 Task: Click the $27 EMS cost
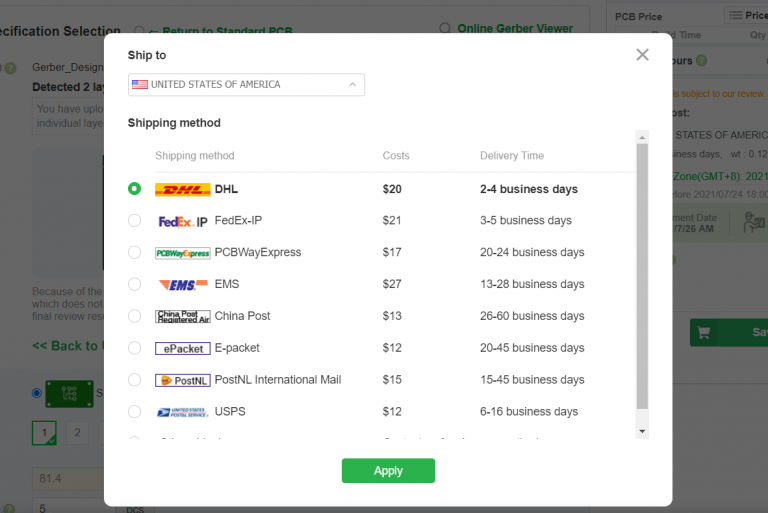392,284
